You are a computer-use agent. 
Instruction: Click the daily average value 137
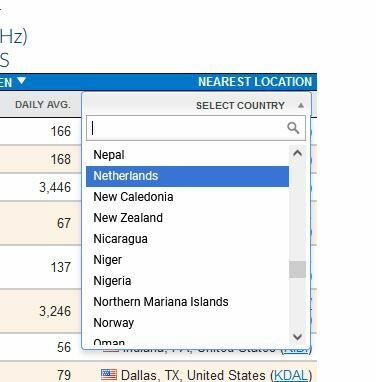click(61, 267)
